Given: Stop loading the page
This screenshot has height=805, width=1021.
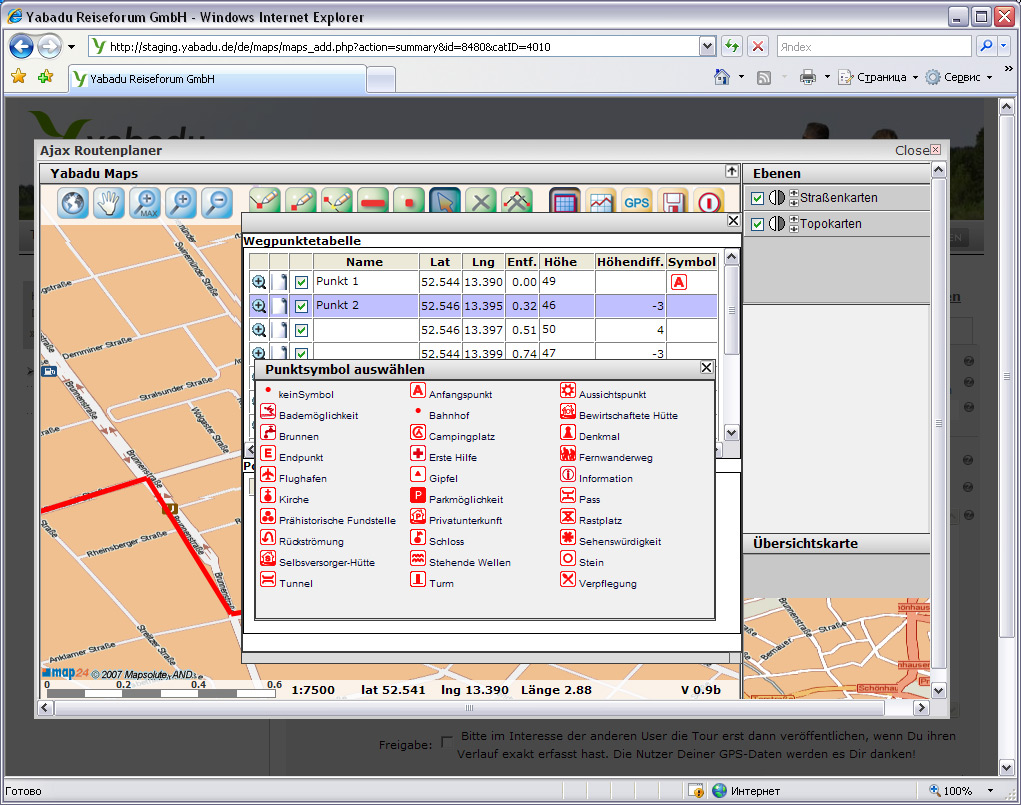Looking at the screenshot, I should point(758,46).
